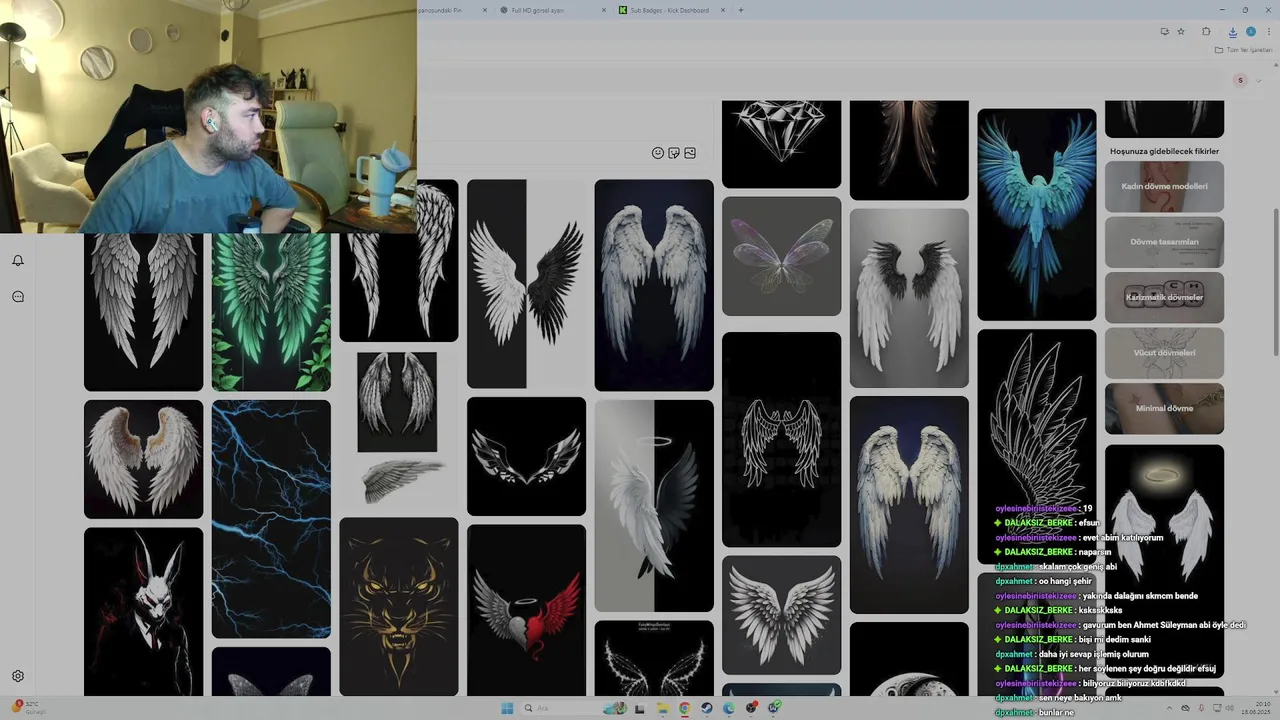Bookmark this page with the star icon

tap(1181, 32)
